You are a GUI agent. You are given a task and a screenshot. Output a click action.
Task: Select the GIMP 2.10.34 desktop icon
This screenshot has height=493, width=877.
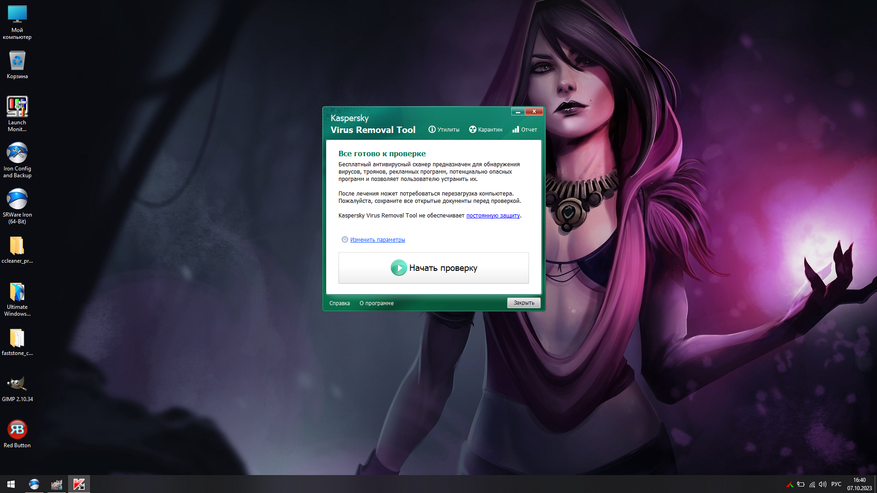coord(17,389)
